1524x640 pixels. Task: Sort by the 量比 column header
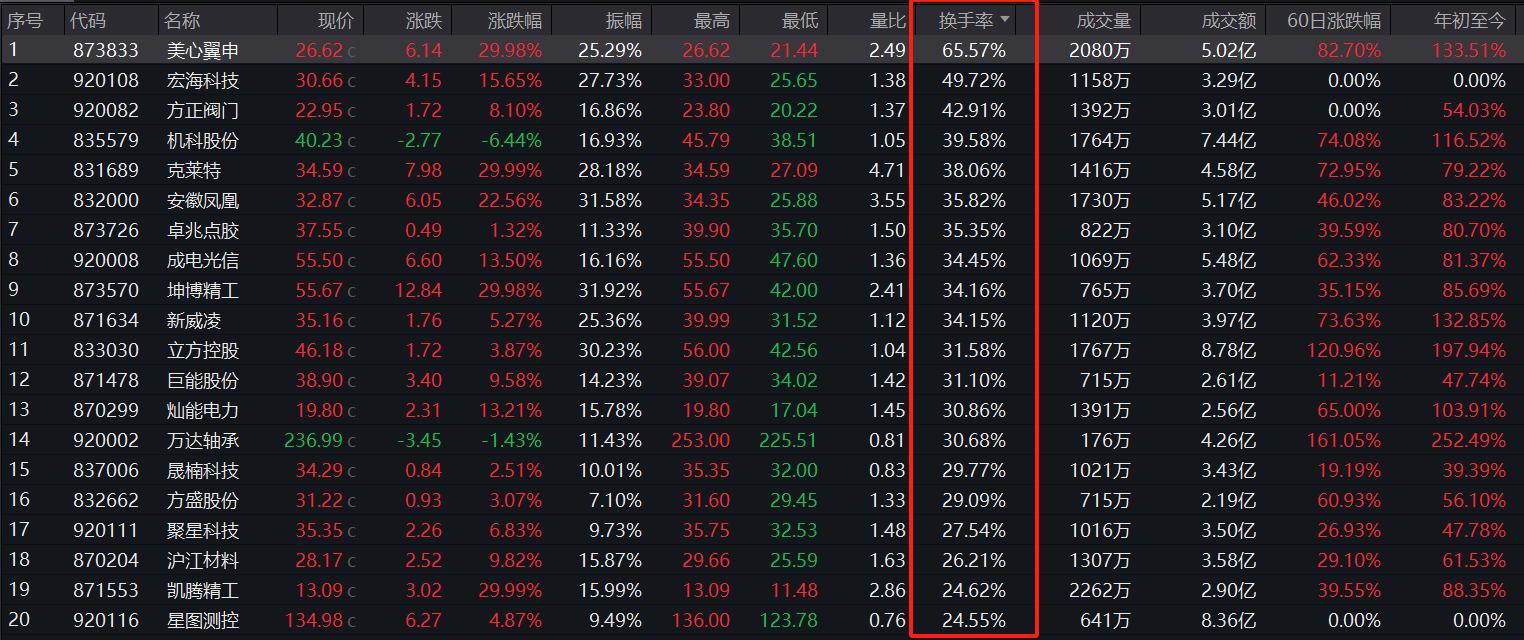coord(888,20)
